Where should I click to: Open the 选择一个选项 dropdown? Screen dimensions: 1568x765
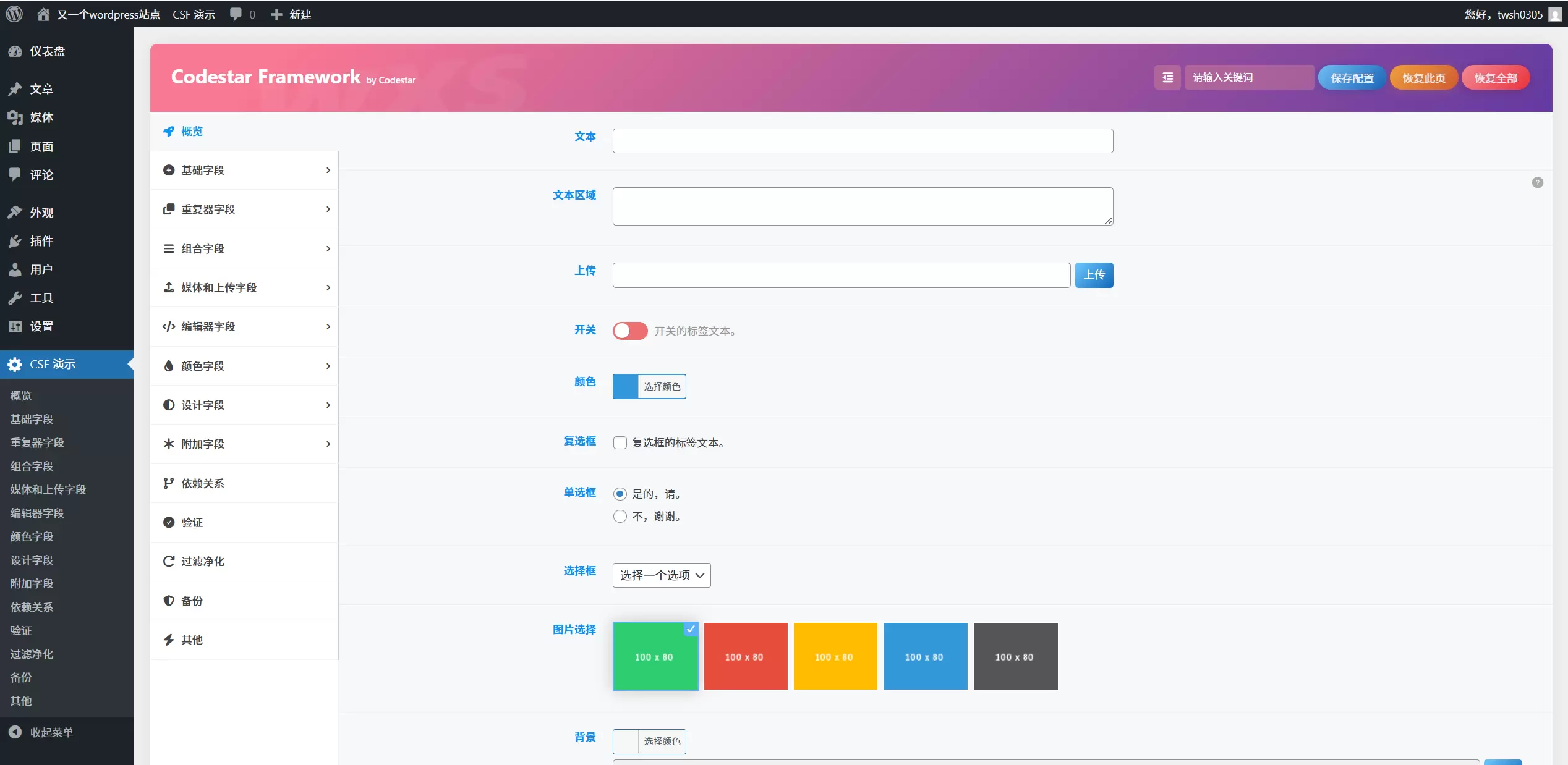pyautogui.click(x=662, y=575)
